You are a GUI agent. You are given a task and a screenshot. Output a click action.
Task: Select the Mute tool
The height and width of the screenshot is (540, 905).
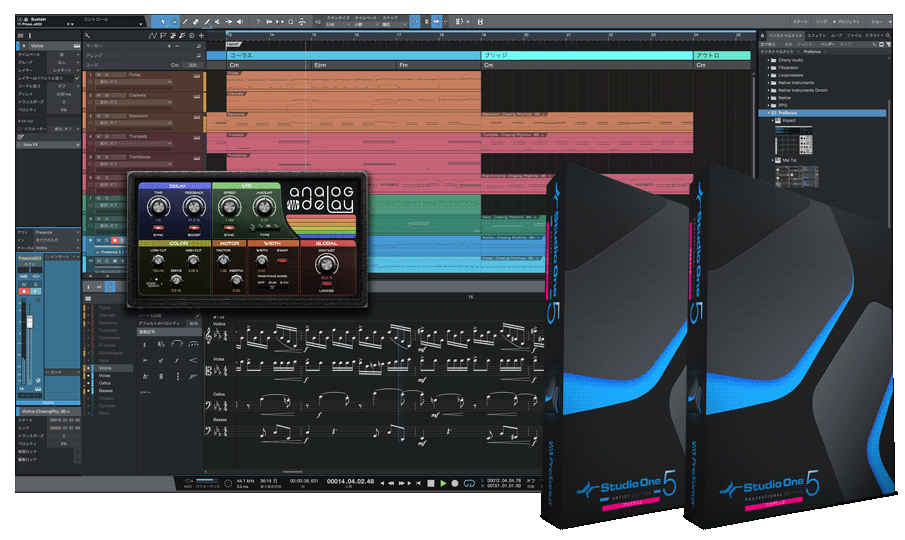(x=218, y=22)
